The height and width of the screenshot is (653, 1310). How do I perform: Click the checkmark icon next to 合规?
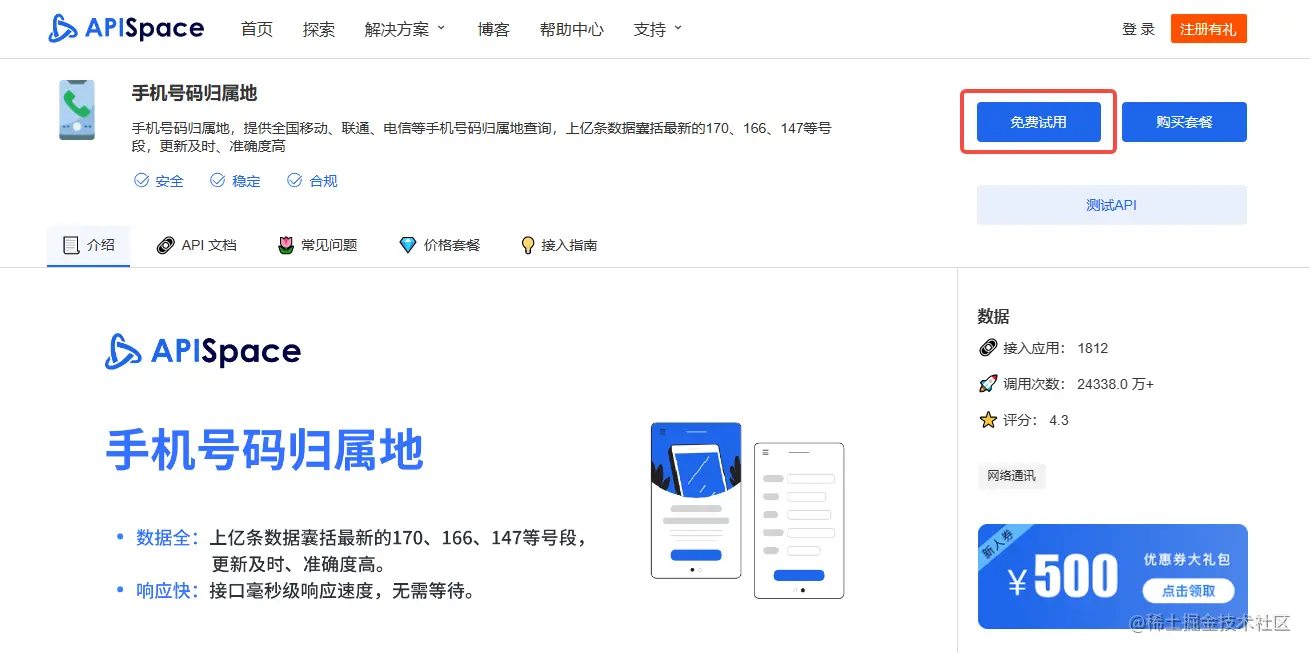click(294, 181)
